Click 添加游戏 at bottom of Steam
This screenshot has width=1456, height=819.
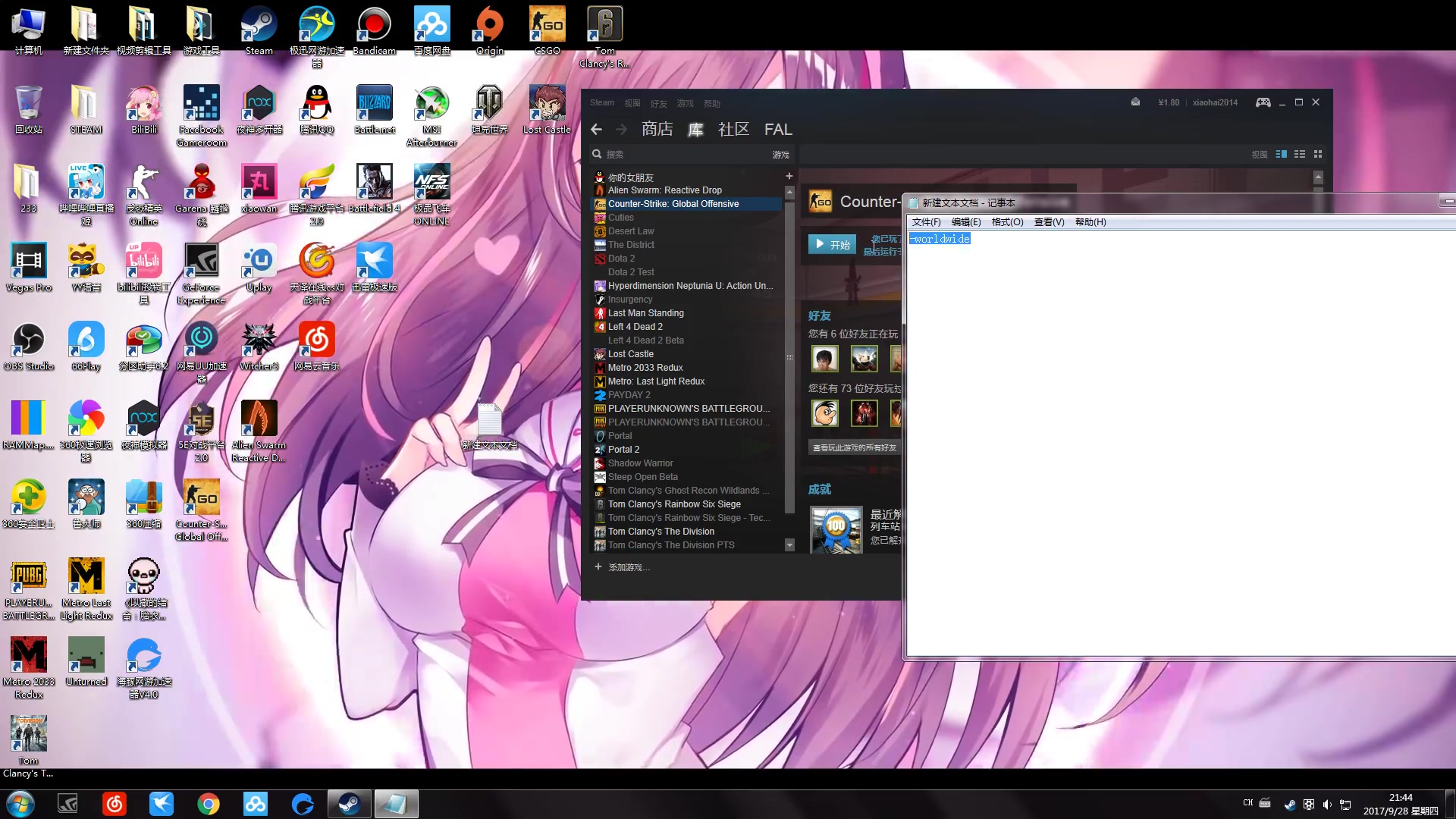[622, 566]
